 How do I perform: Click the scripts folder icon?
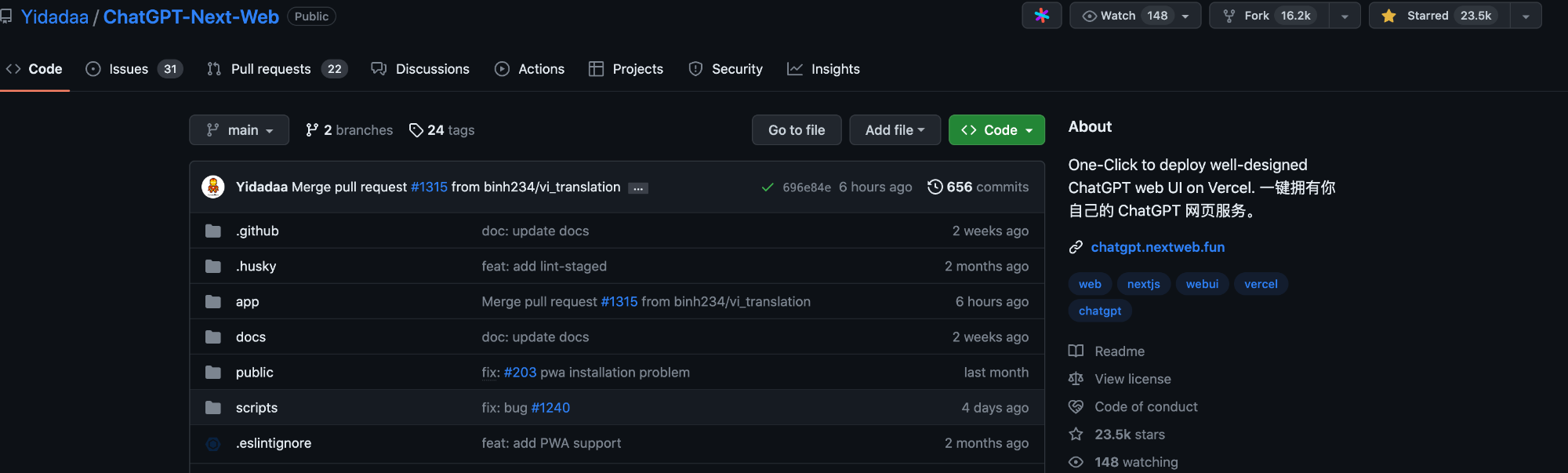(213, 407)
